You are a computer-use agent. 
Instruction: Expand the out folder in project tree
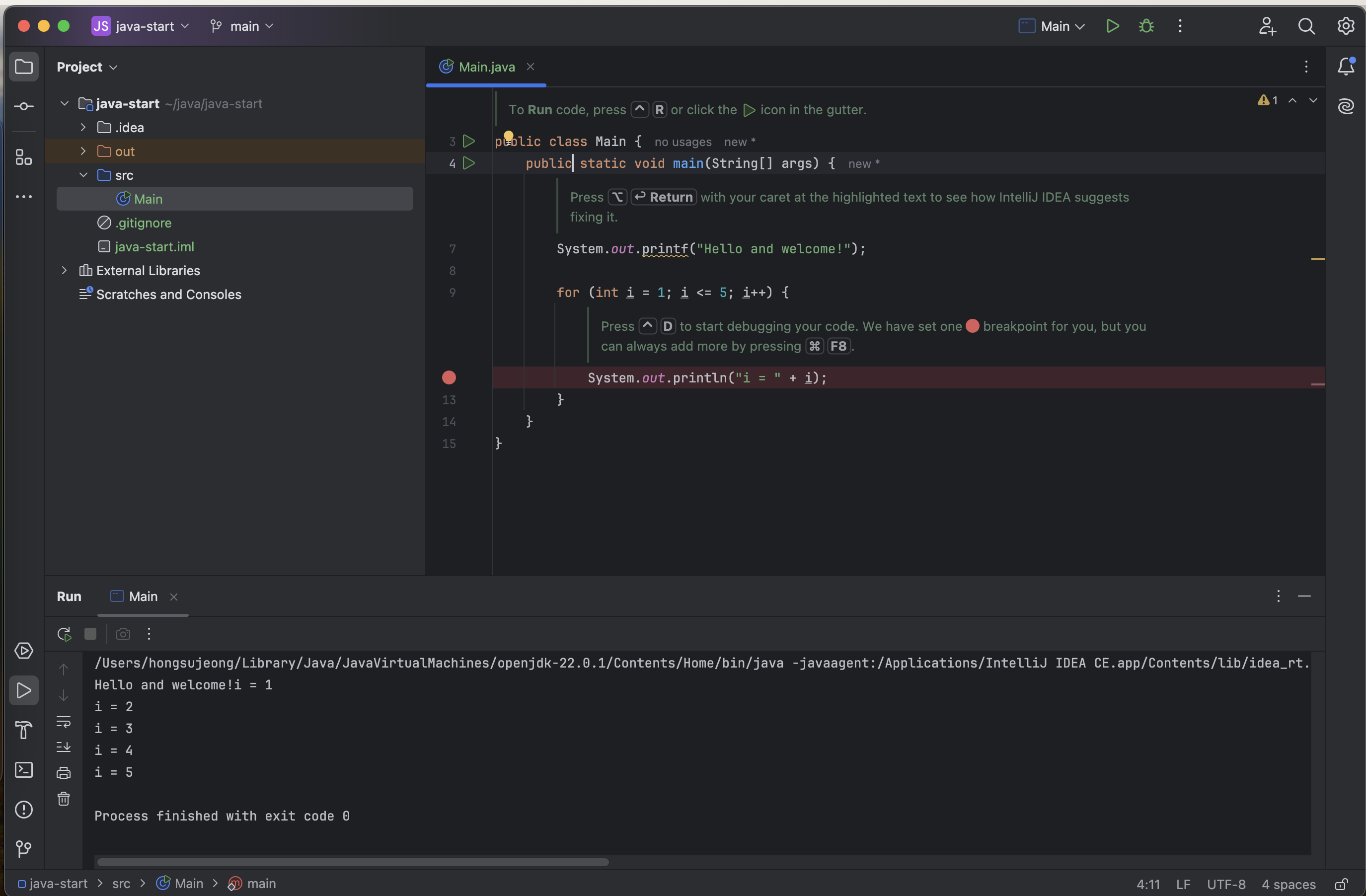(x=83, y=151)
